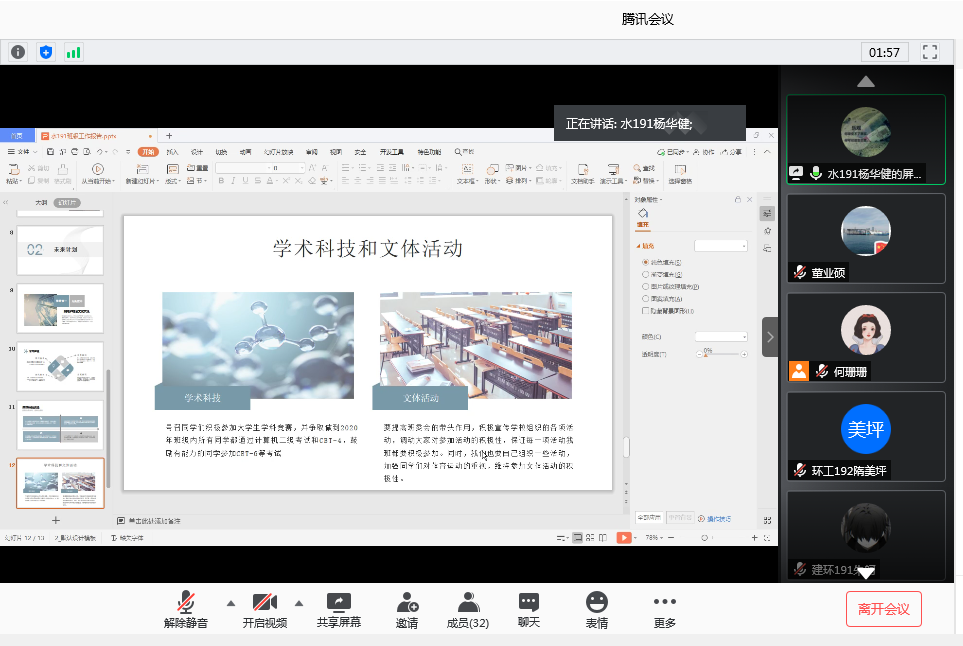The image size is (963, 646).
Task: Tick the hide background graphics checkbox
Action: click(645, 311)
